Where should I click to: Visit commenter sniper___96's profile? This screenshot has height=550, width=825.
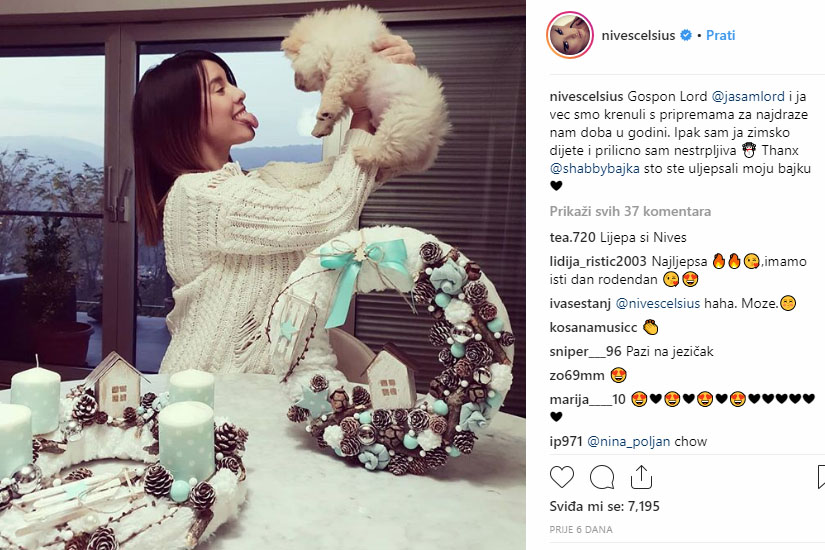tap(586, 351)
